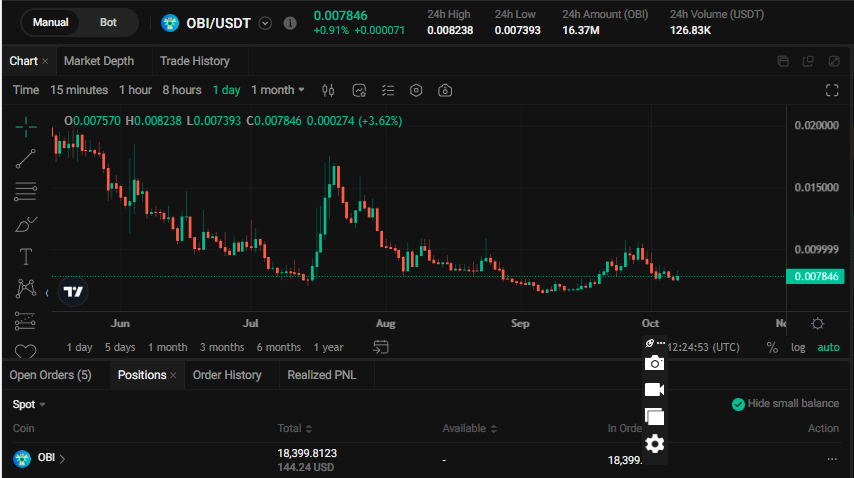Open the indicators chart icon
854x478 pixels.
click(359, 90)
